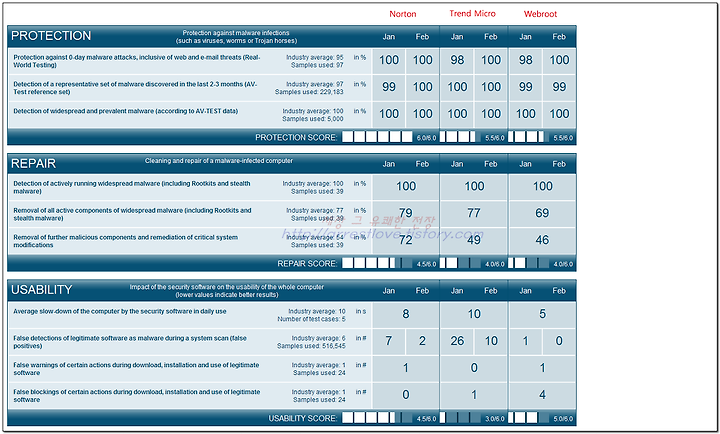Select the 5.0/6.0 usability score value

click(563, 419)
